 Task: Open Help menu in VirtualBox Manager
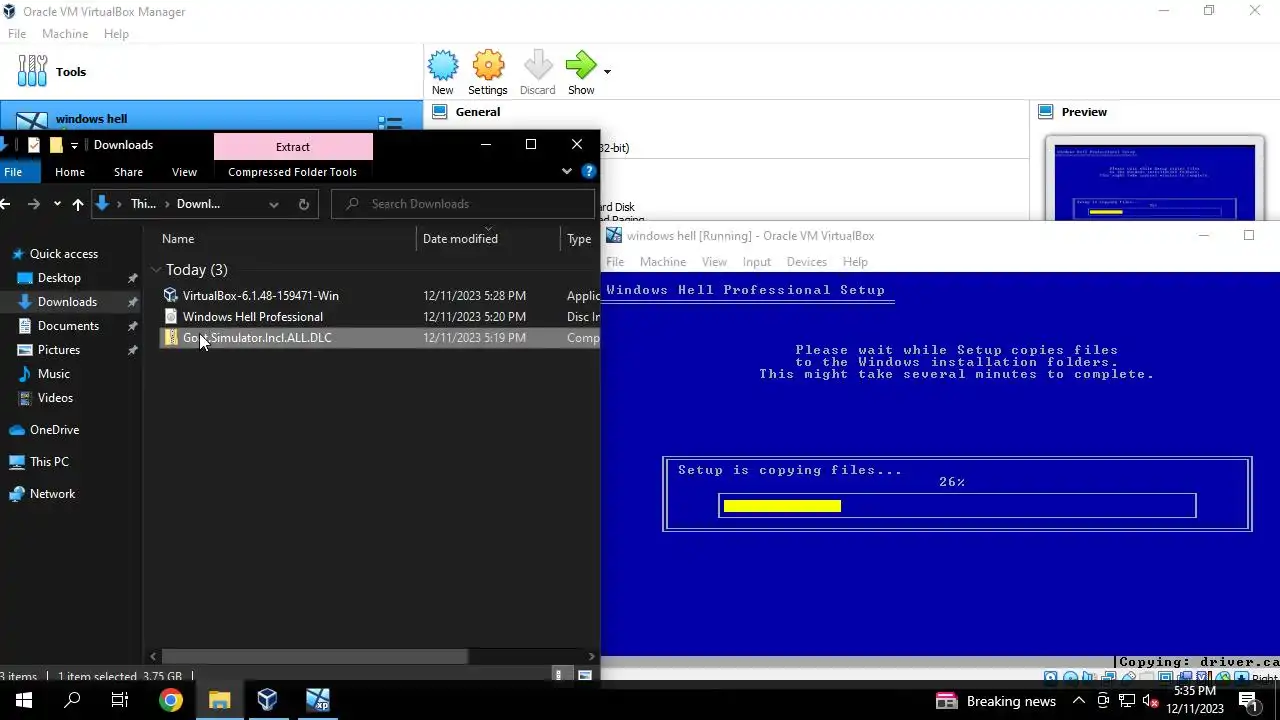(116, 34)
